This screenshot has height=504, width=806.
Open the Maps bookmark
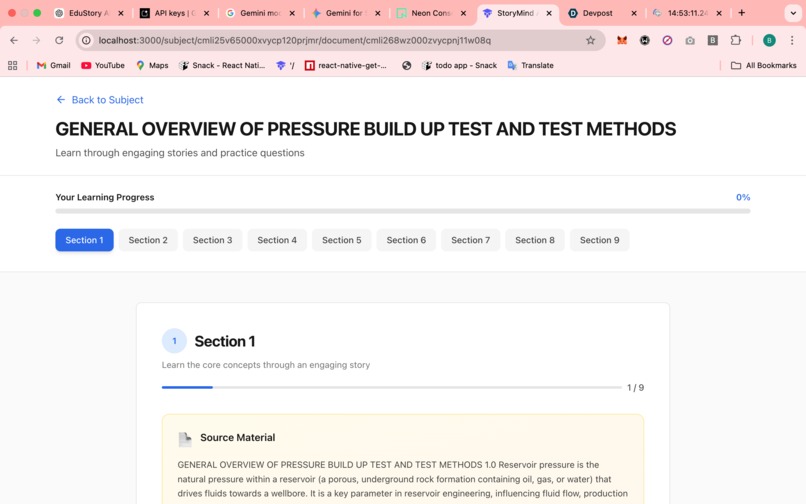pyautogui.click(x=152, y=65)
